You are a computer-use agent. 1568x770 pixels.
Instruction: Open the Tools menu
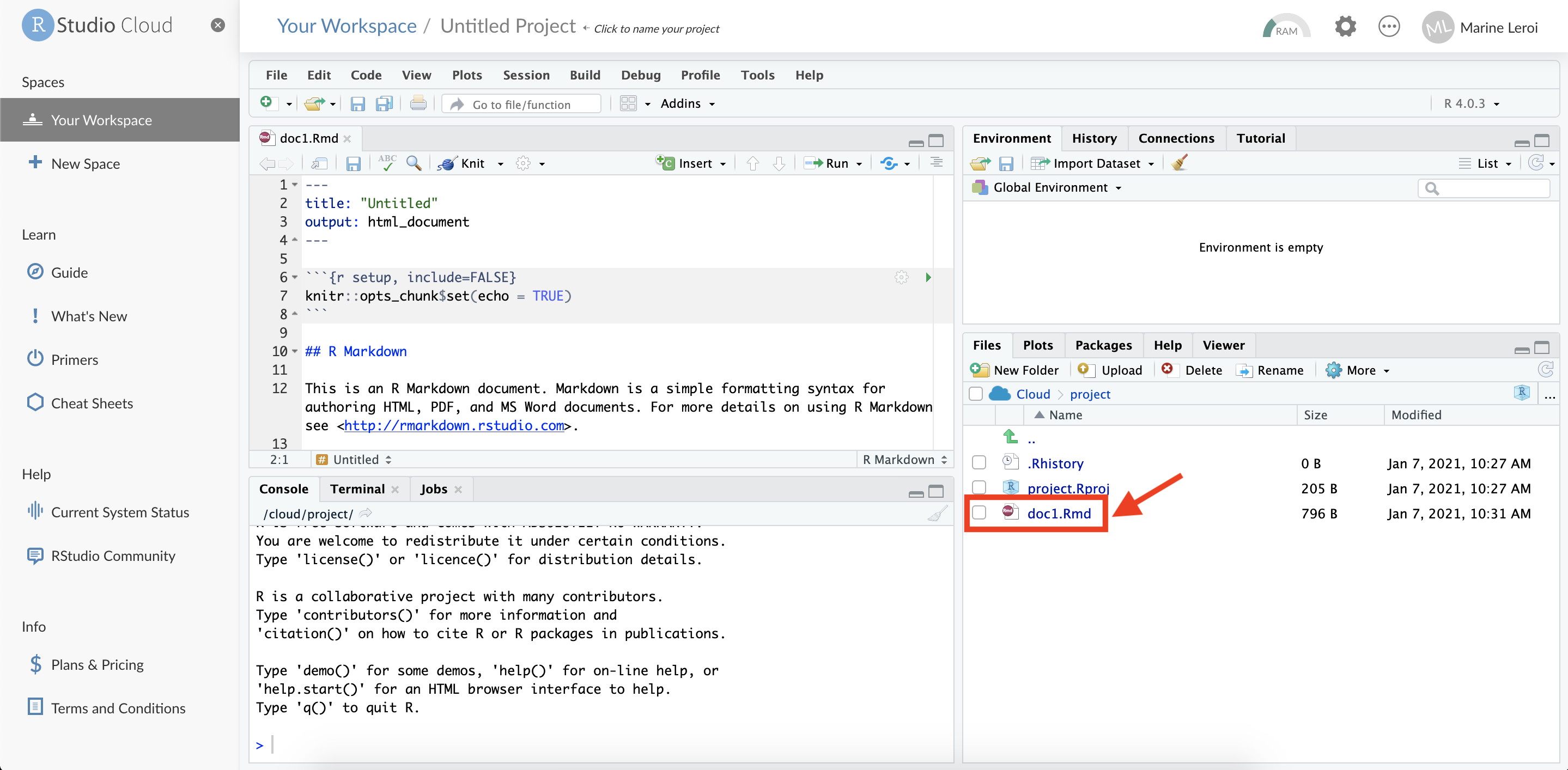pos(757,75)
